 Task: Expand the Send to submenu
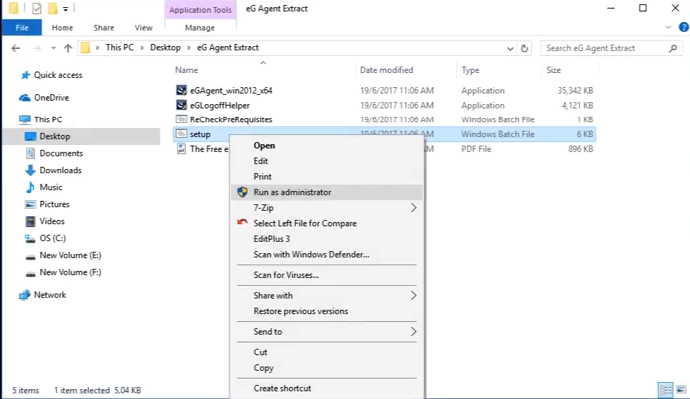[x=413, y=331]
